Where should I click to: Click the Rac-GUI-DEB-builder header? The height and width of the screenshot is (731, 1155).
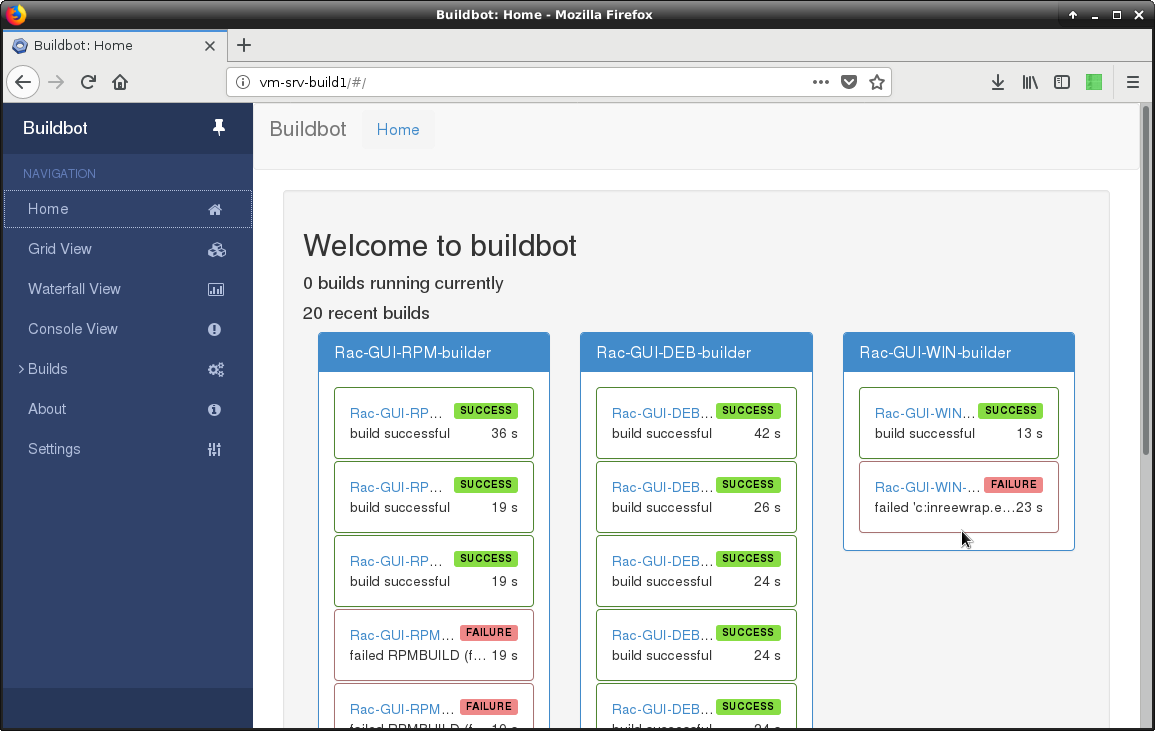[x=673, y=352]
